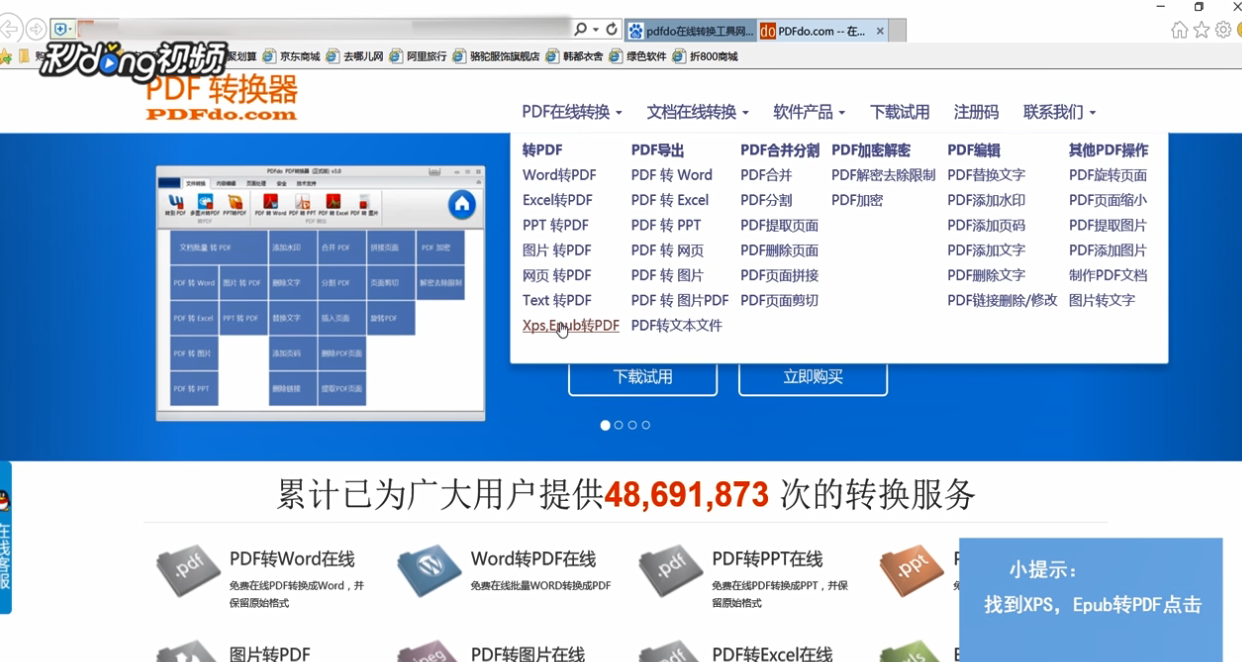Viewport: 1242px width, 662px height.
Task: Click the 下载试用 button
Action: coord(643,378)
